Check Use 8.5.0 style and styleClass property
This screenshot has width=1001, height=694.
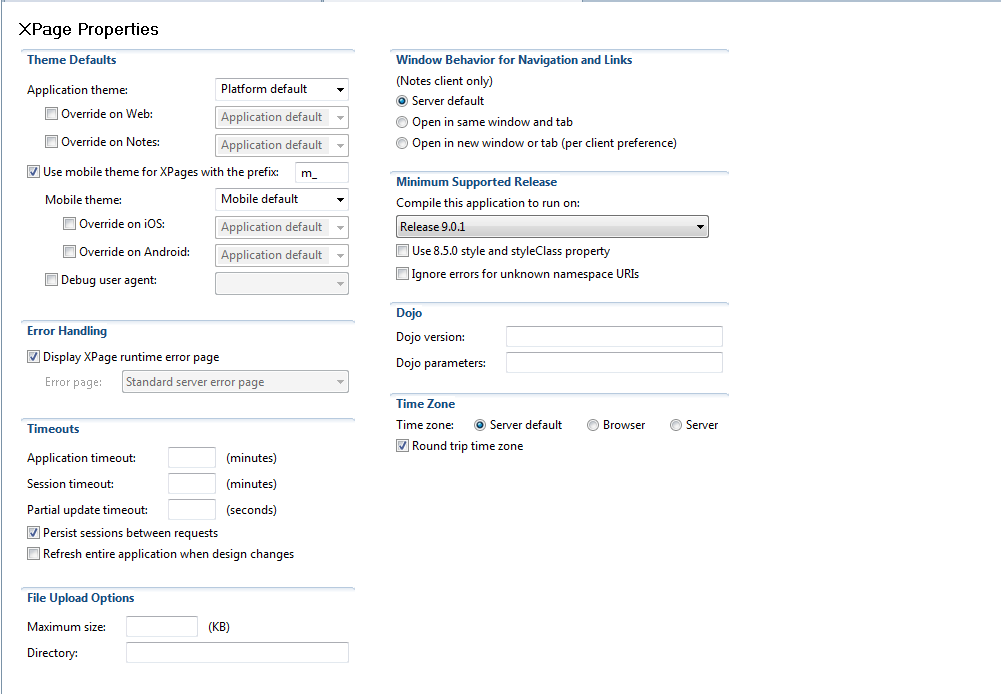tap(403, 251)
